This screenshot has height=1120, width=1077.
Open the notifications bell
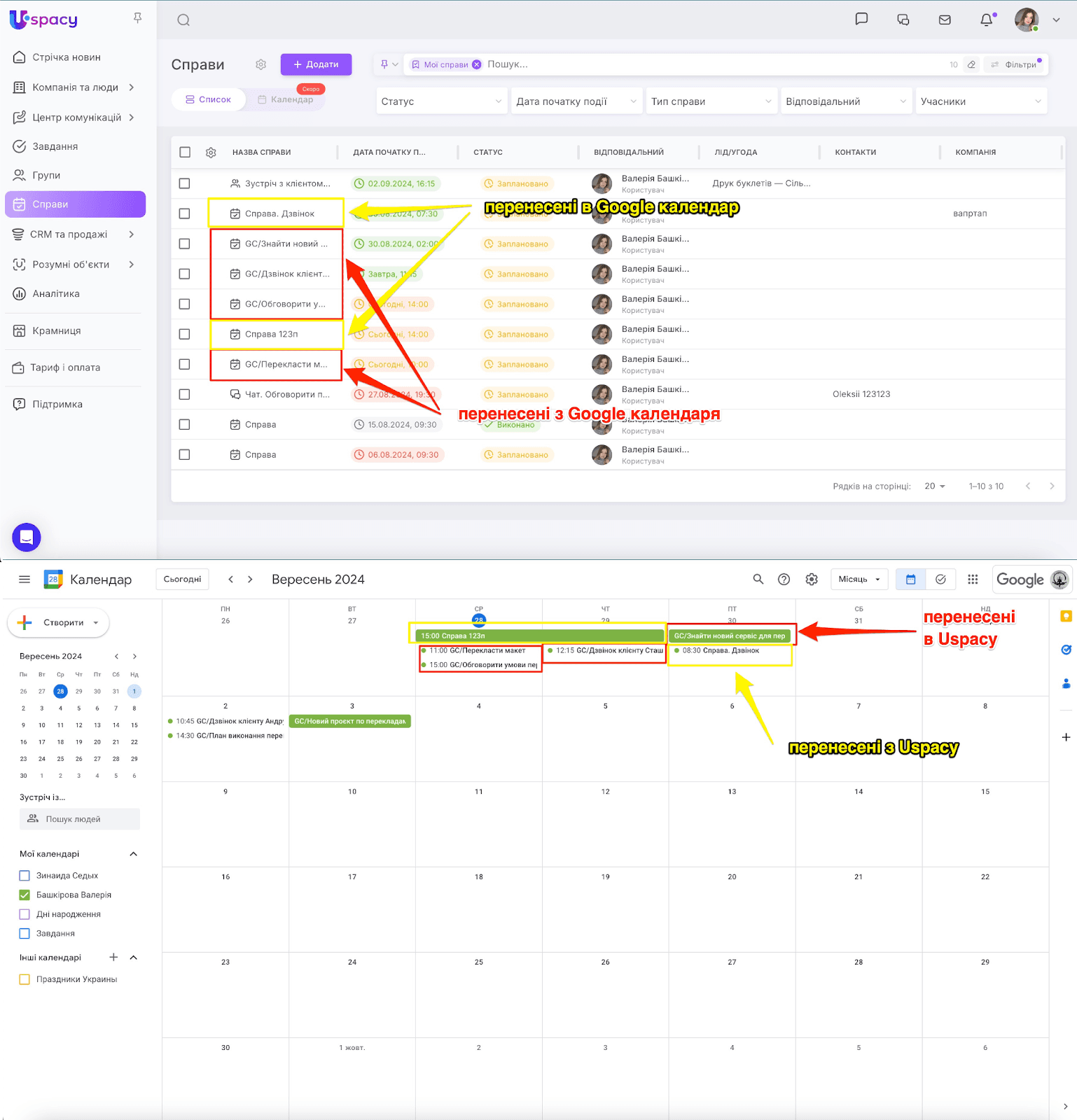click(x=987, y=20)
